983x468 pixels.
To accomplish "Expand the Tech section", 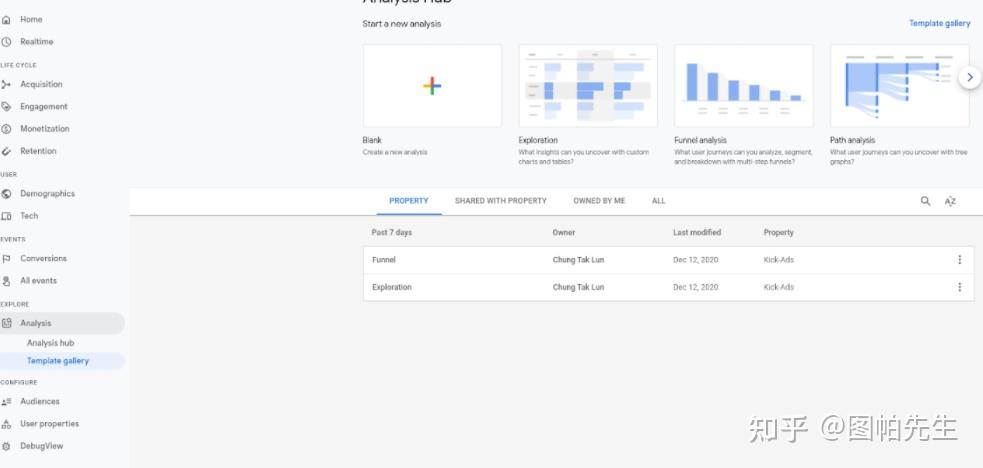I will click(x=29, y=216).
